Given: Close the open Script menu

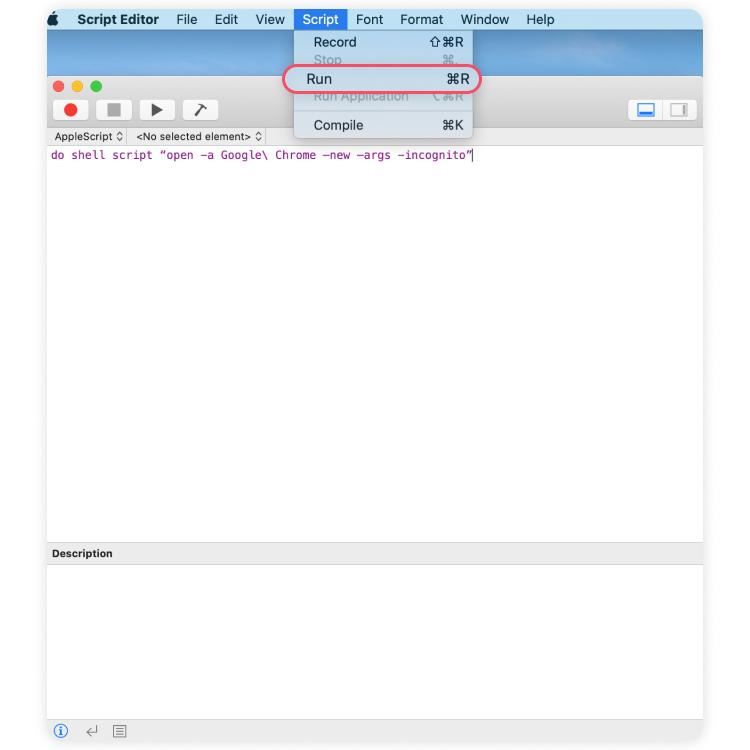Looking at the screenshot, I should 320,19.
